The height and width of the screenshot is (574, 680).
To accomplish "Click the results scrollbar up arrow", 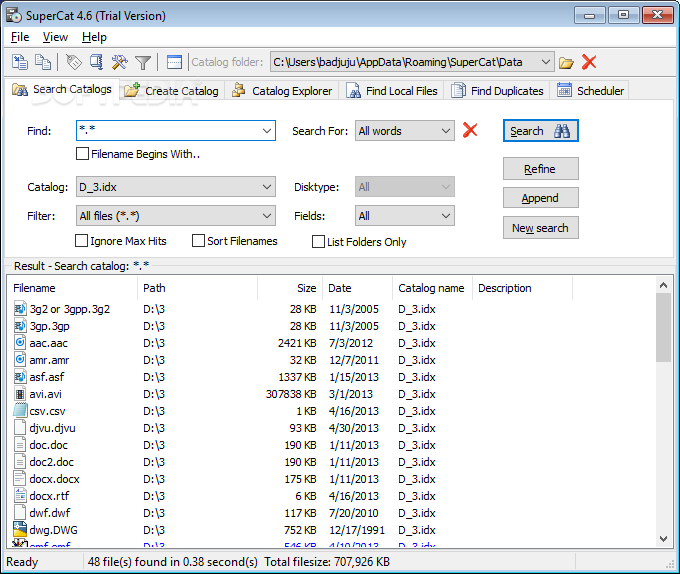I will pyautogui.click(x=663, y=285).
